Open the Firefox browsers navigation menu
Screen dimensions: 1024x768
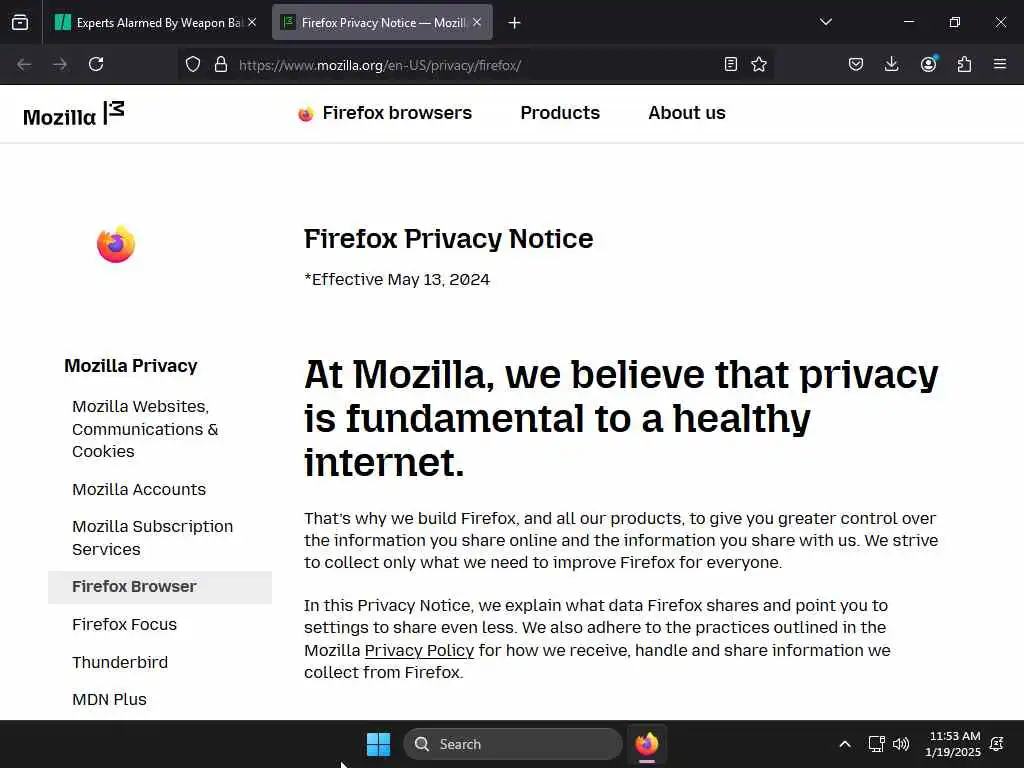tap(385, 113)
